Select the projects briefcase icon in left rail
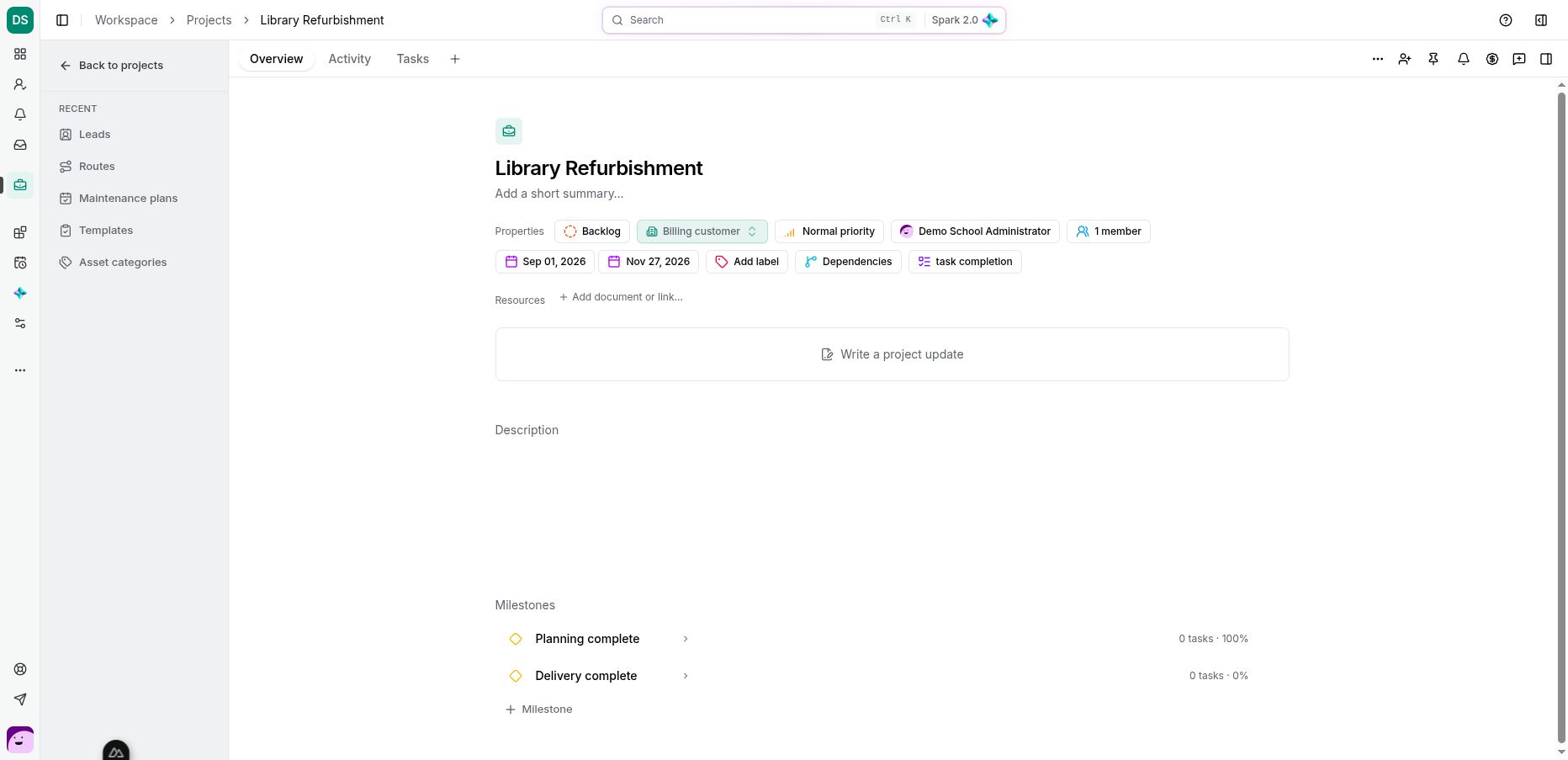1568x760 pixels. [x=20, y=185]
